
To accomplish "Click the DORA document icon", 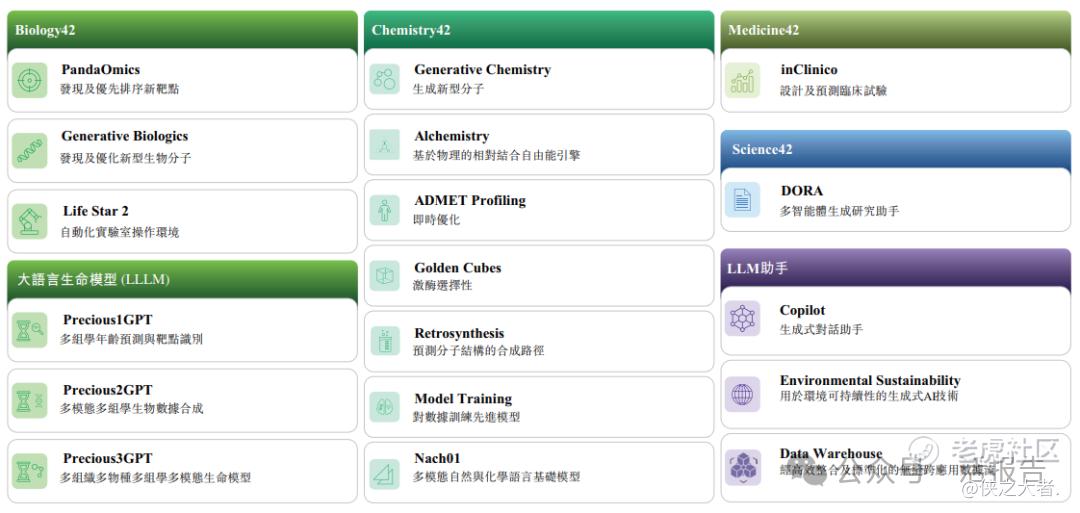I will pos(742,200).
